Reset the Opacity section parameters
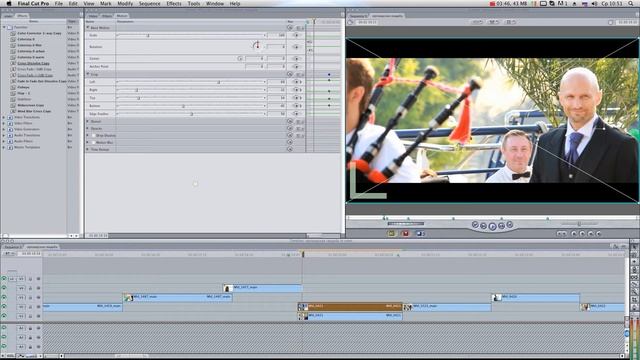The width and height of the screenshot is (640, 360). tap(290, 128)
